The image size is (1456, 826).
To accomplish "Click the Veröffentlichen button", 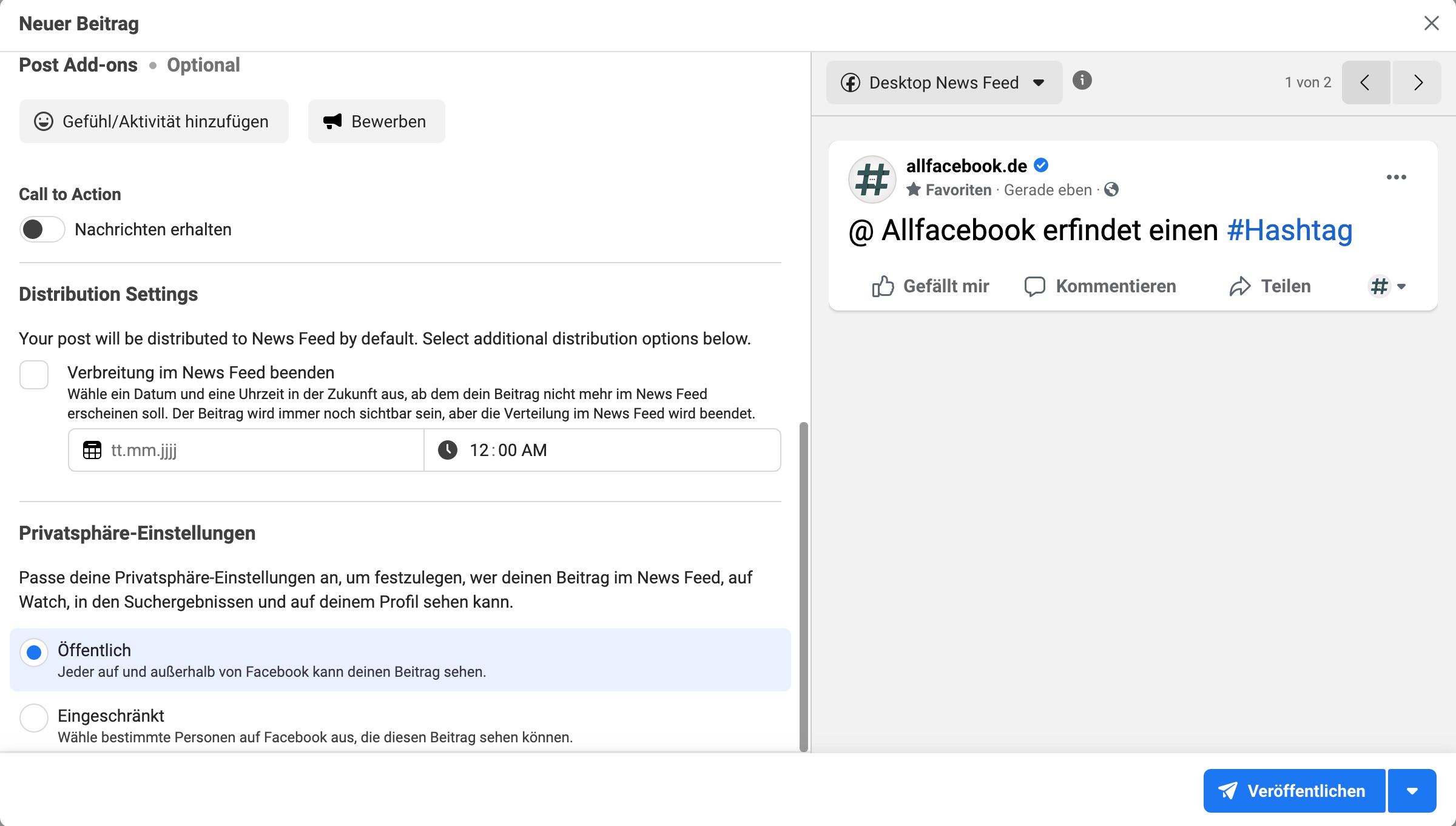I will (x=1294, y=791).
